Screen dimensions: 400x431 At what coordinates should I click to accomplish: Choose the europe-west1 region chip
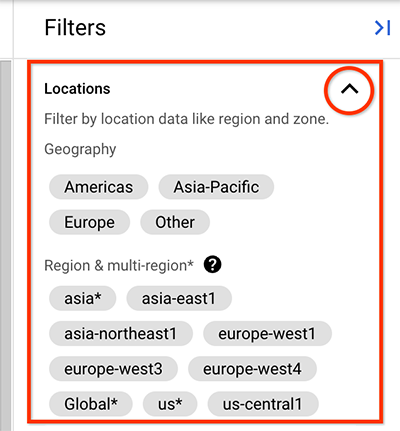click(267, 334)
